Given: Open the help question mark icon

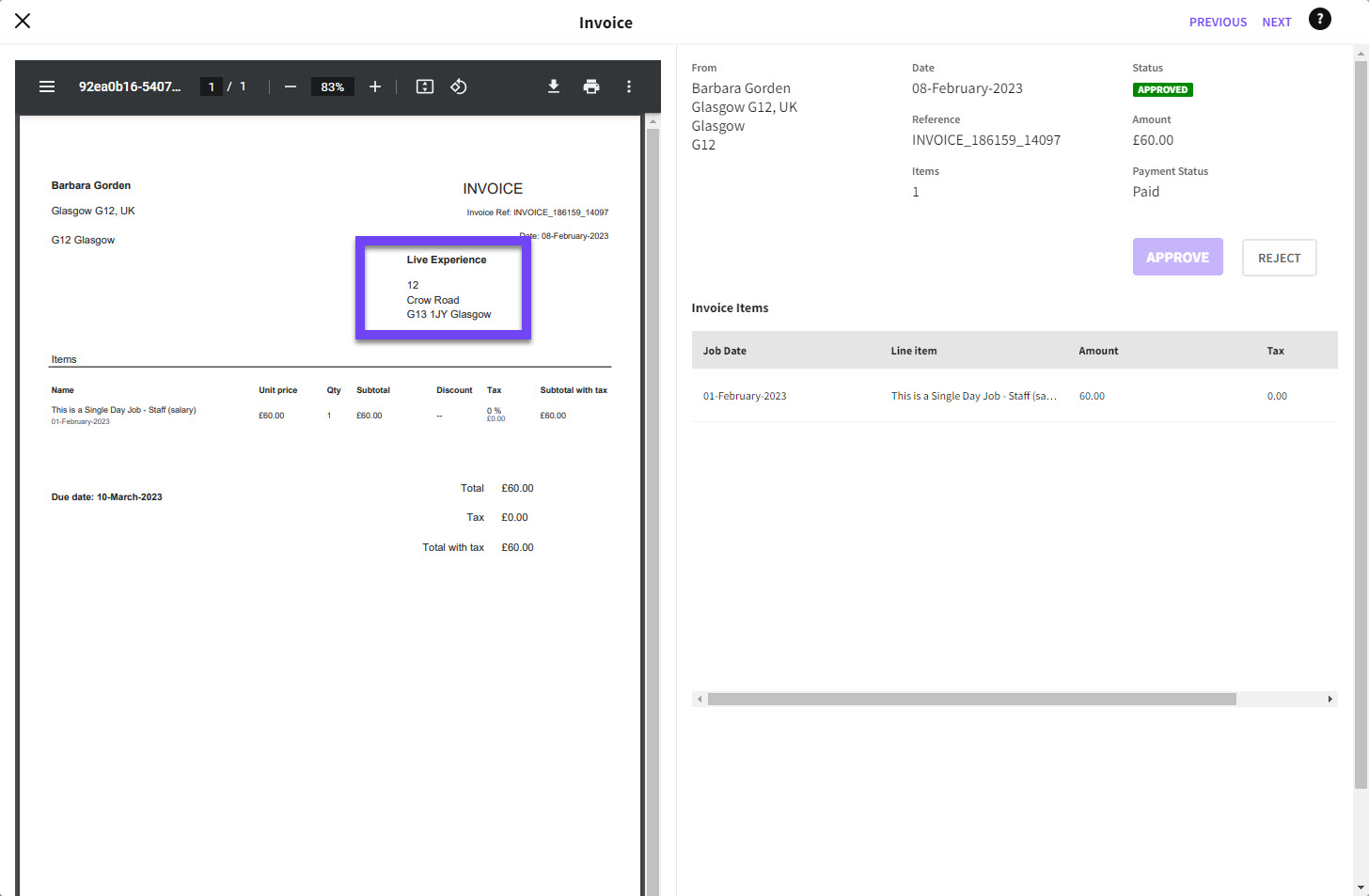Looking at the screenshot, I should coord(1320,20).
